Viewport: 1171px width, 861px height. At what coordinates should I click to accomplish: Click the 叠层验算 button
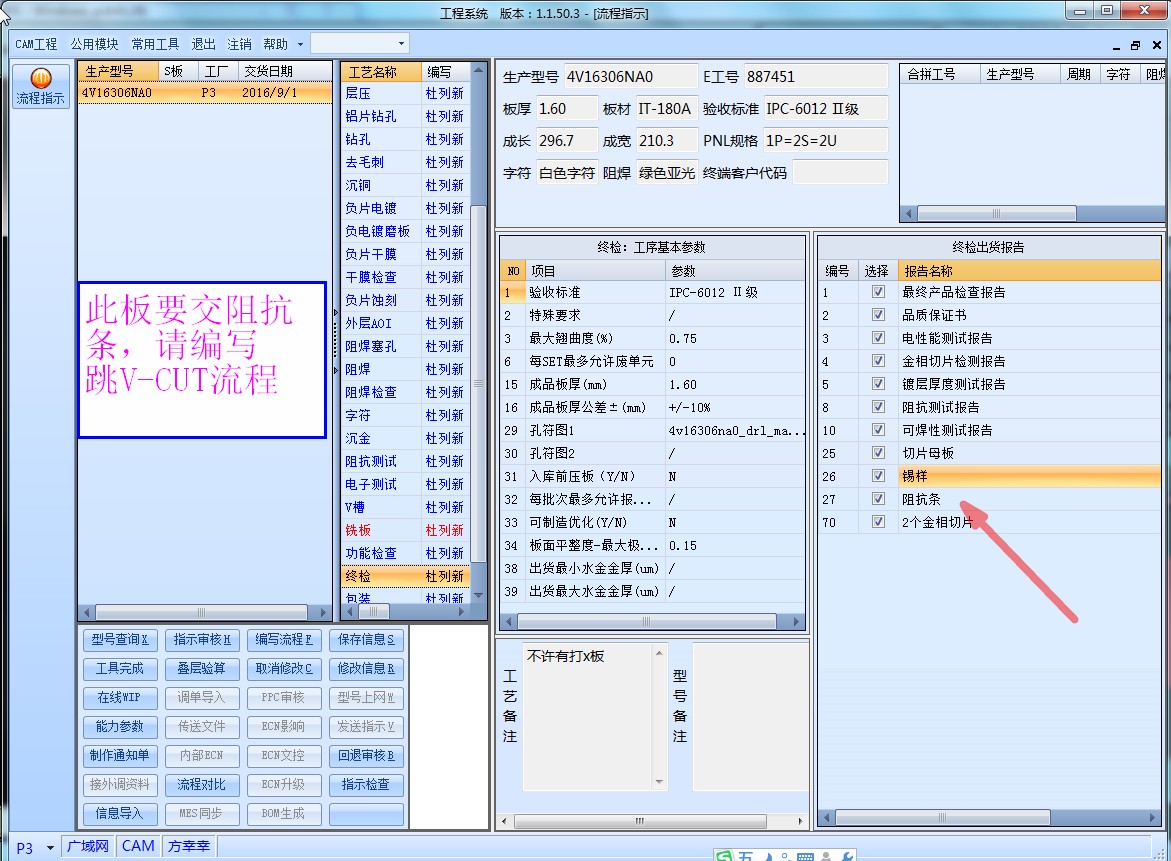202,668
